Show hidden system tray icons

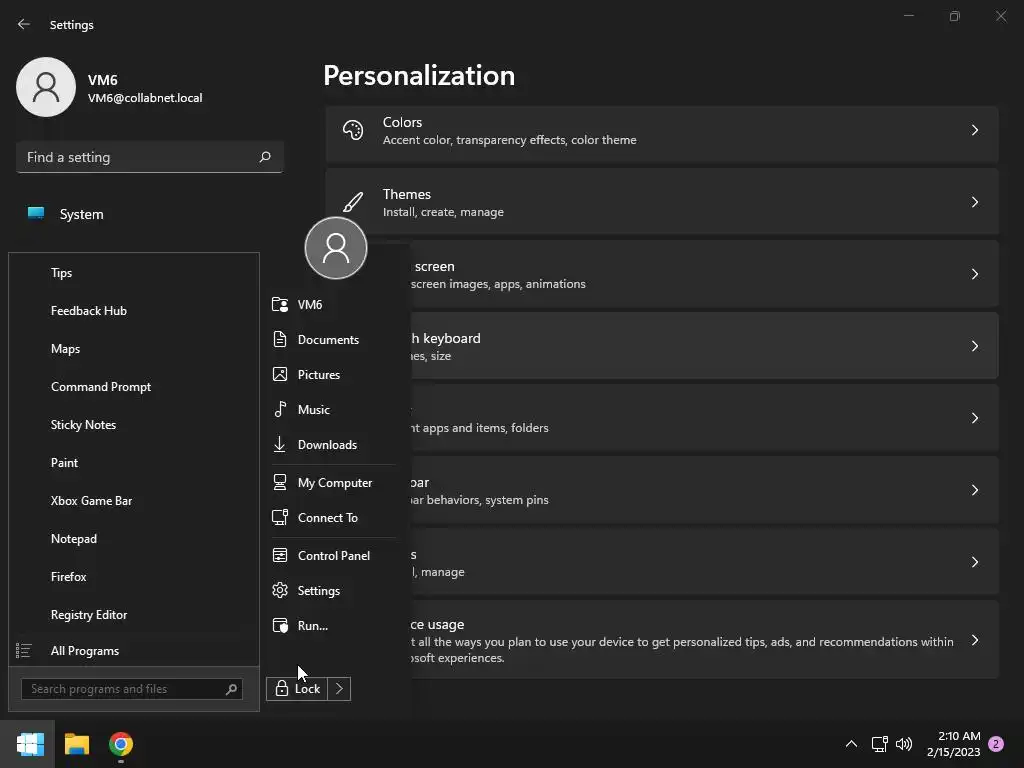coord(851,744)
